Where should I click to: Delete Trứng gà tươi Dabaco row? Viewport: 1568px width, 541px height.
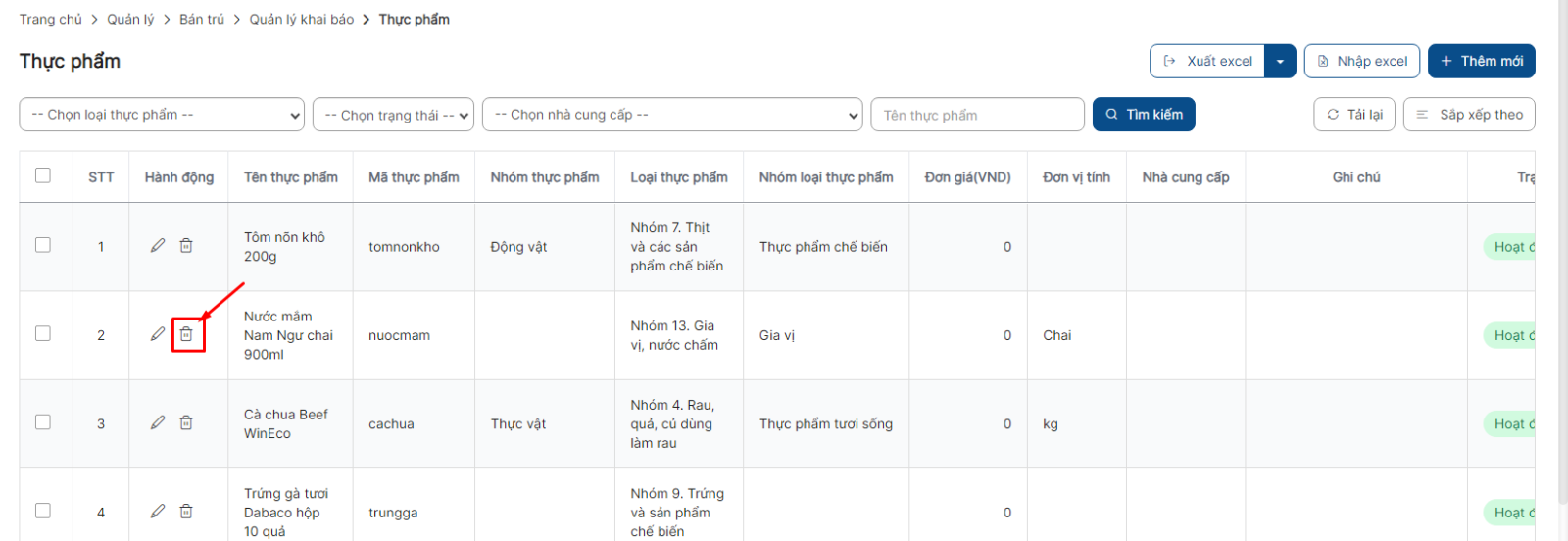tap(186, 511)
